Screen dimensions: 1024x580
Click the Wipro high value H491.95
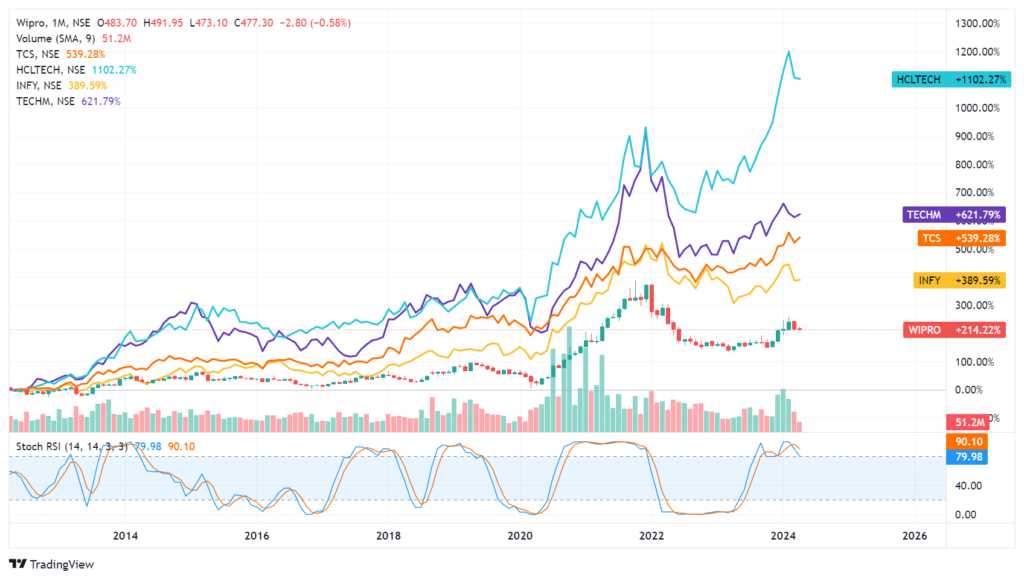coord(163,23)
